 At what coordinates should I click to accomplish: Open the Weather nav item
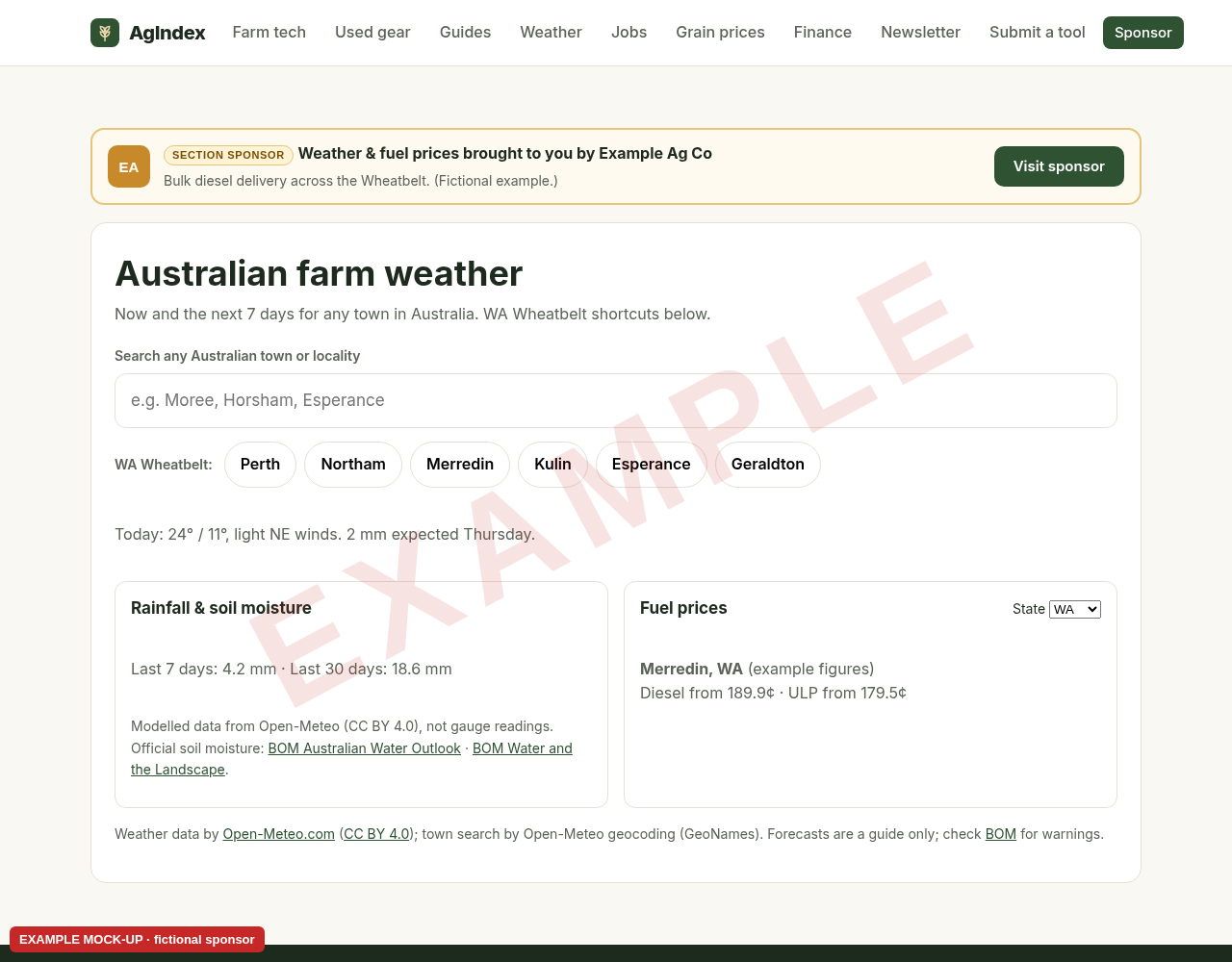point(551,33)
